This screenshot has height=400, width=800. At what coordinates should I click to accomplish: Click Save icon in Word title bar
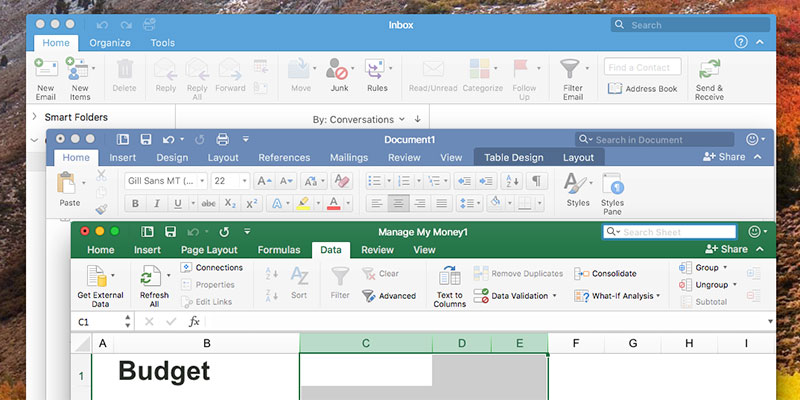[146, 139]
